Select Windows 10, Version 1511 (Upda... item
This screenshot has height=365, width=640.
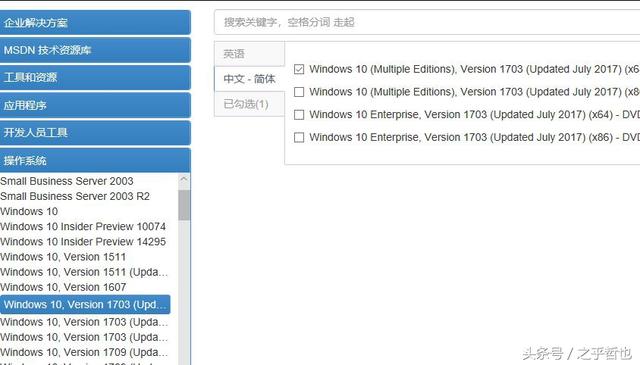point(84,272)
